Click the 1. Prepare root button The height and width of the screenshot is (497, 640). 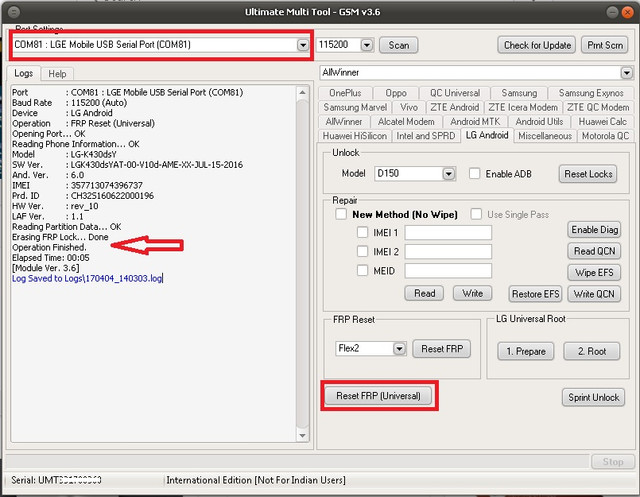(526, 351)
